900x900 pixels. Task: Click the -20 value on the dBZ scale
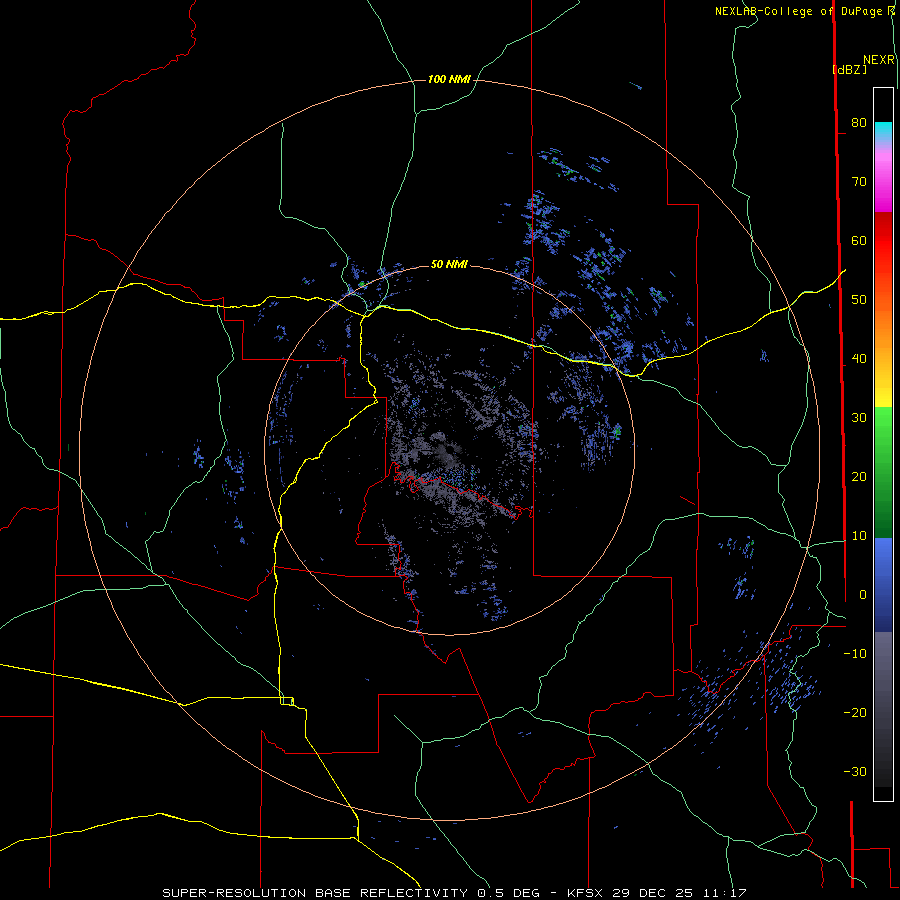pos(855,712)
